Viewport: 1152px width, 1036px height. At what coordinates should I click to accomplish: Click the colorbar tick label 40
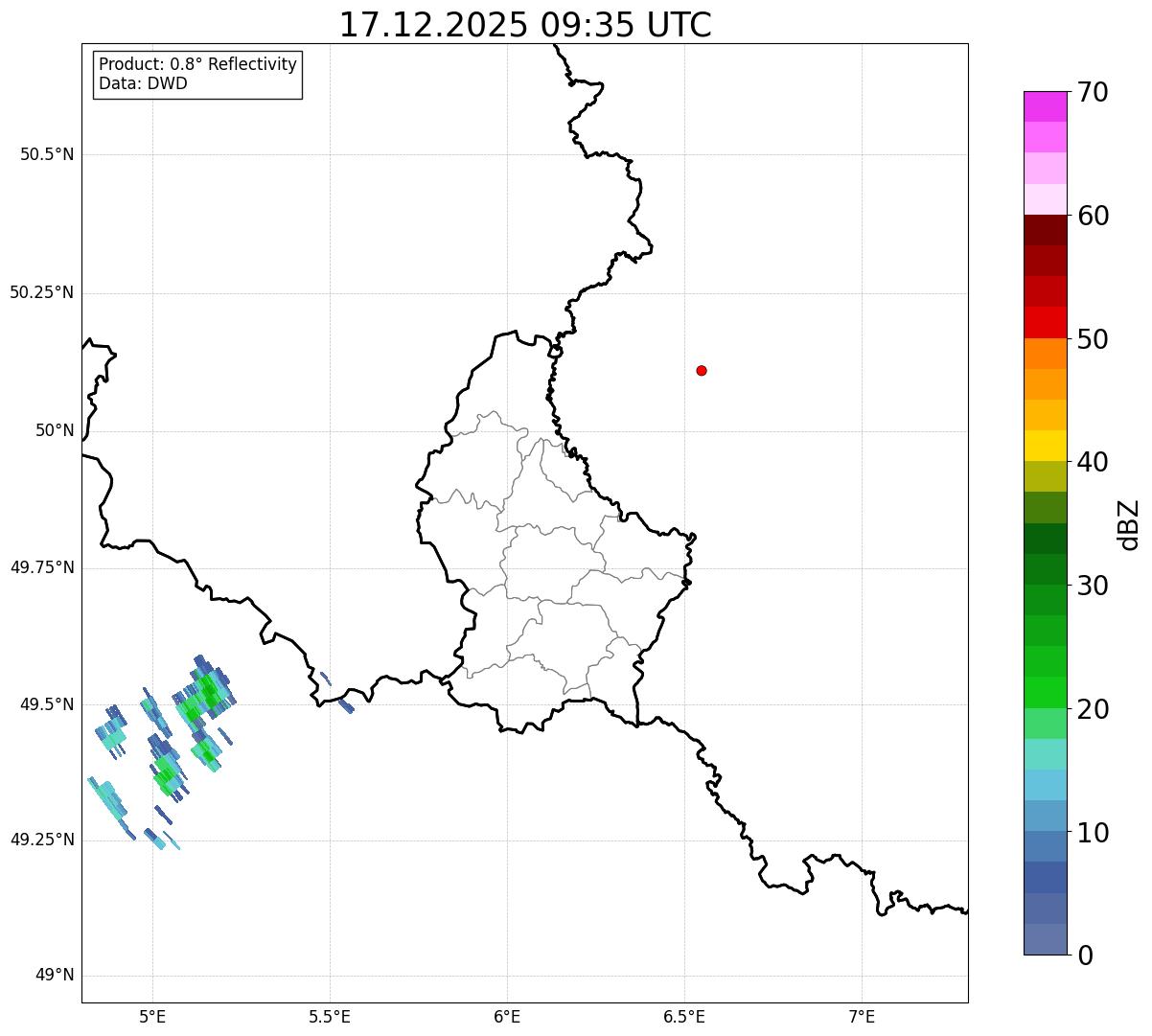[1093, 462]
